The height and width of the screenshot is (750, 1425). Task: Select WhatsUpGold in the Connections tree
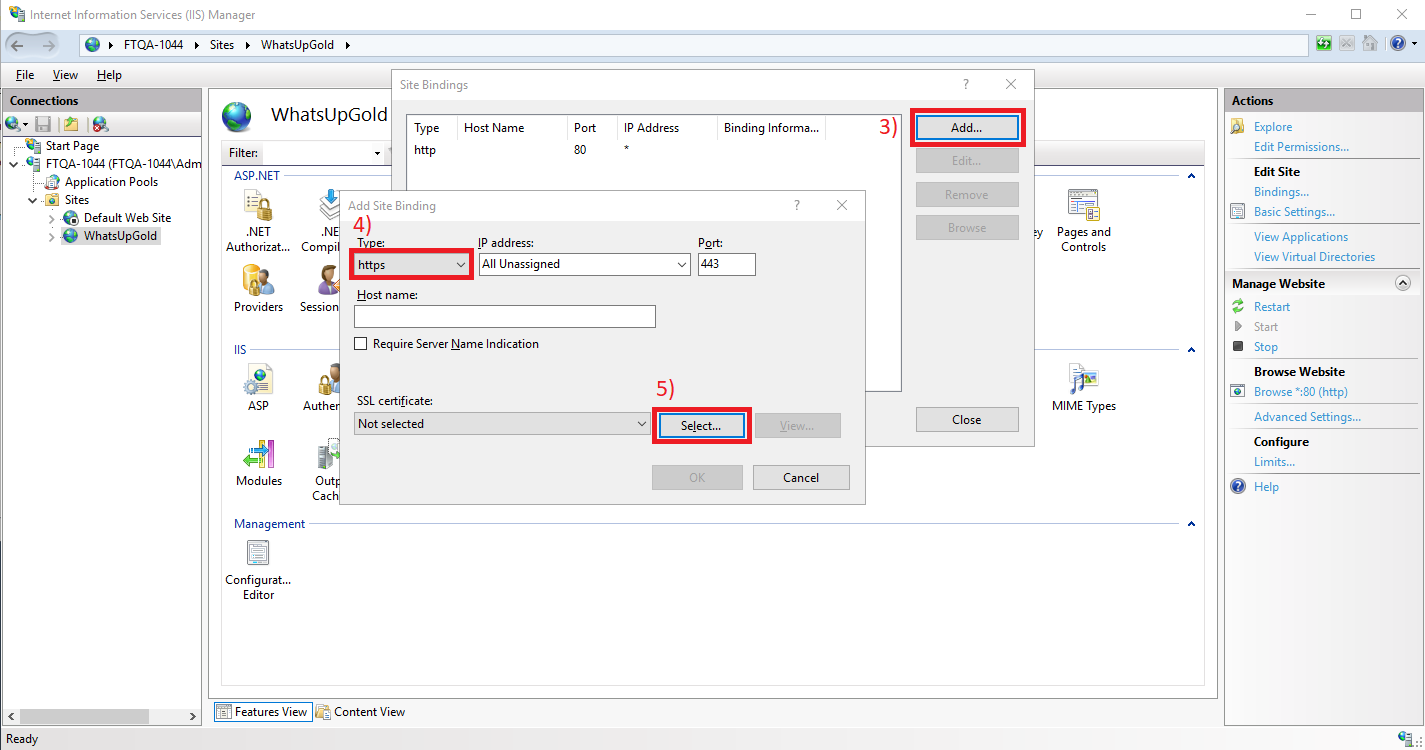120,236
